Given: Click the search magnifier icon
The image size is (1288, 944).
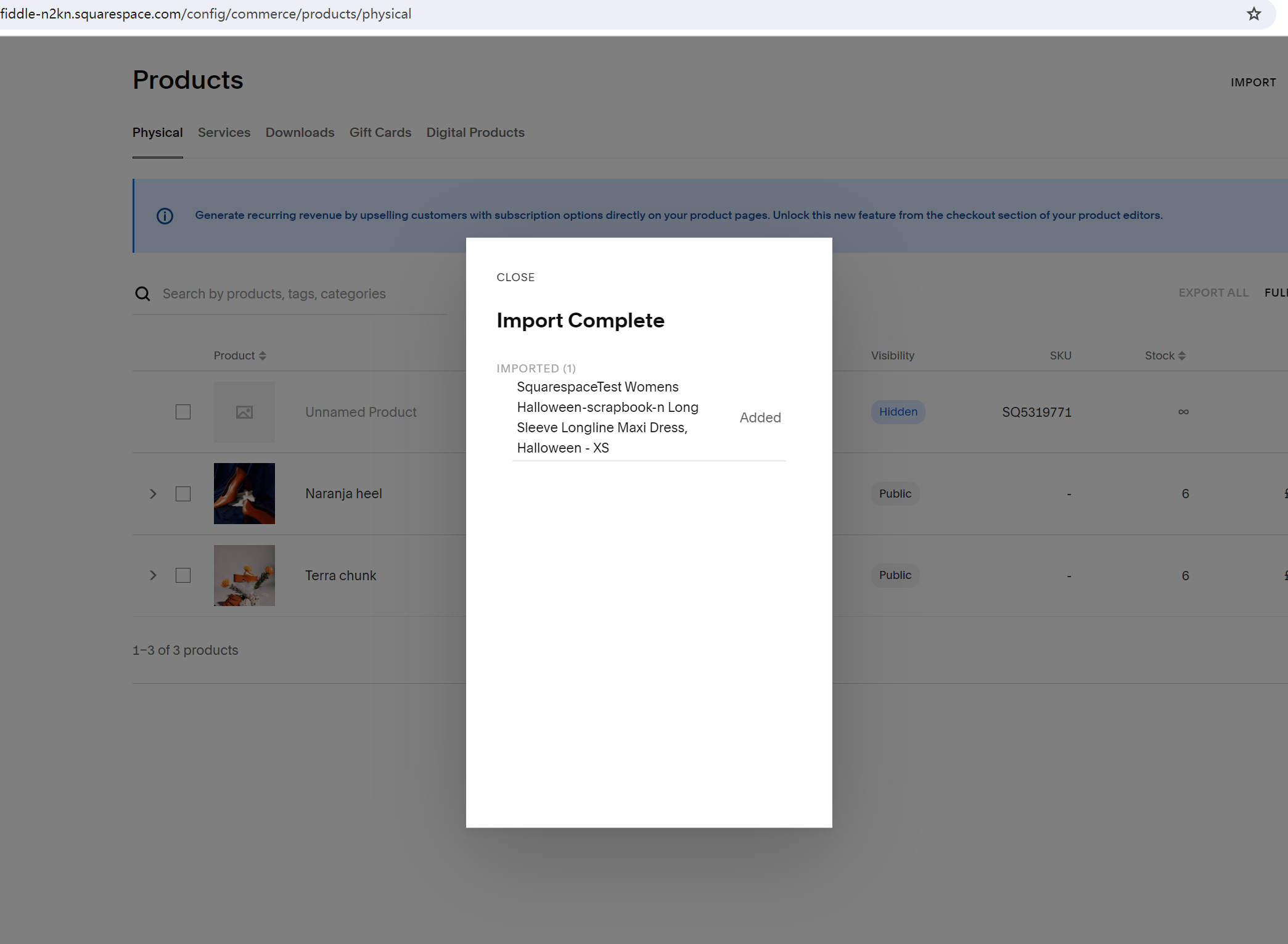Looking at the screenshot, I should click(142, 293).
